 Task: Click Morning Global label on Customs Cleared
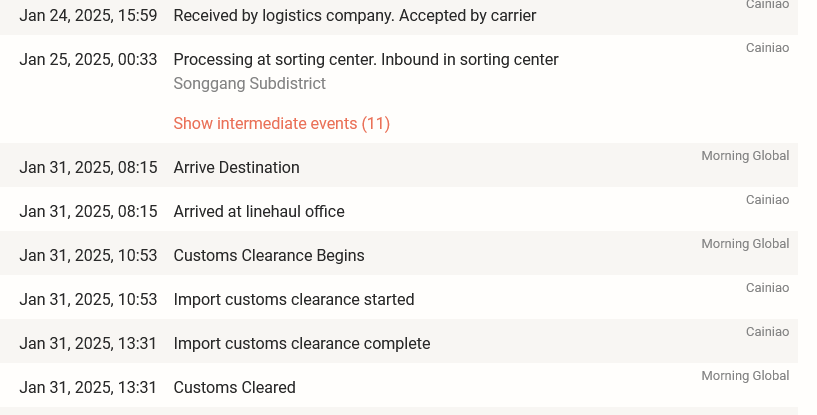(x=745, y=375)
